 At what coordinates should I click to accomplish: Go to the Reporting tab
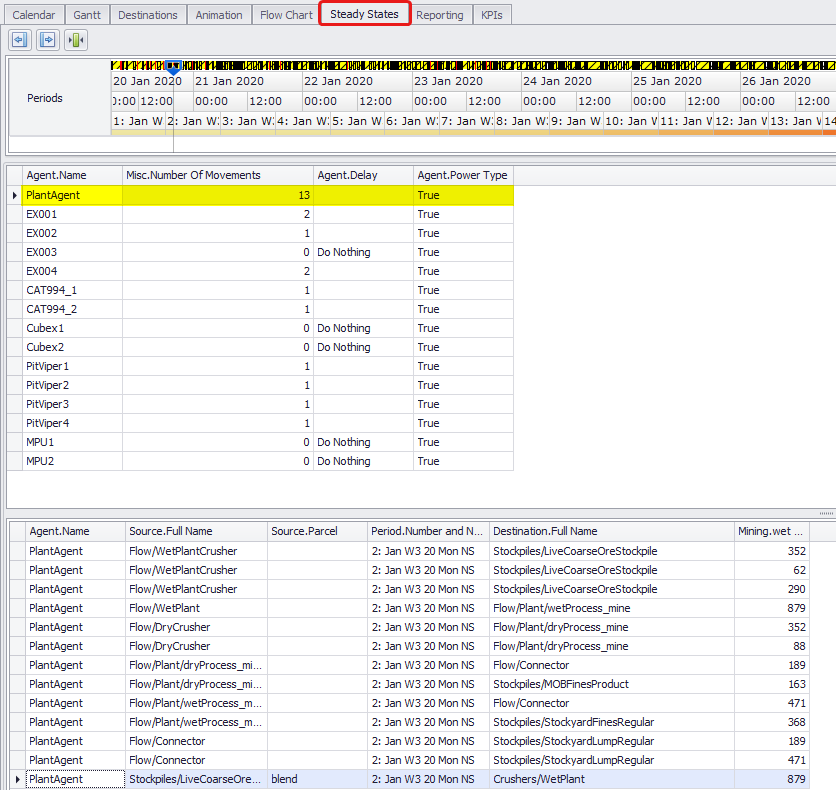click(x=440, y=15)
